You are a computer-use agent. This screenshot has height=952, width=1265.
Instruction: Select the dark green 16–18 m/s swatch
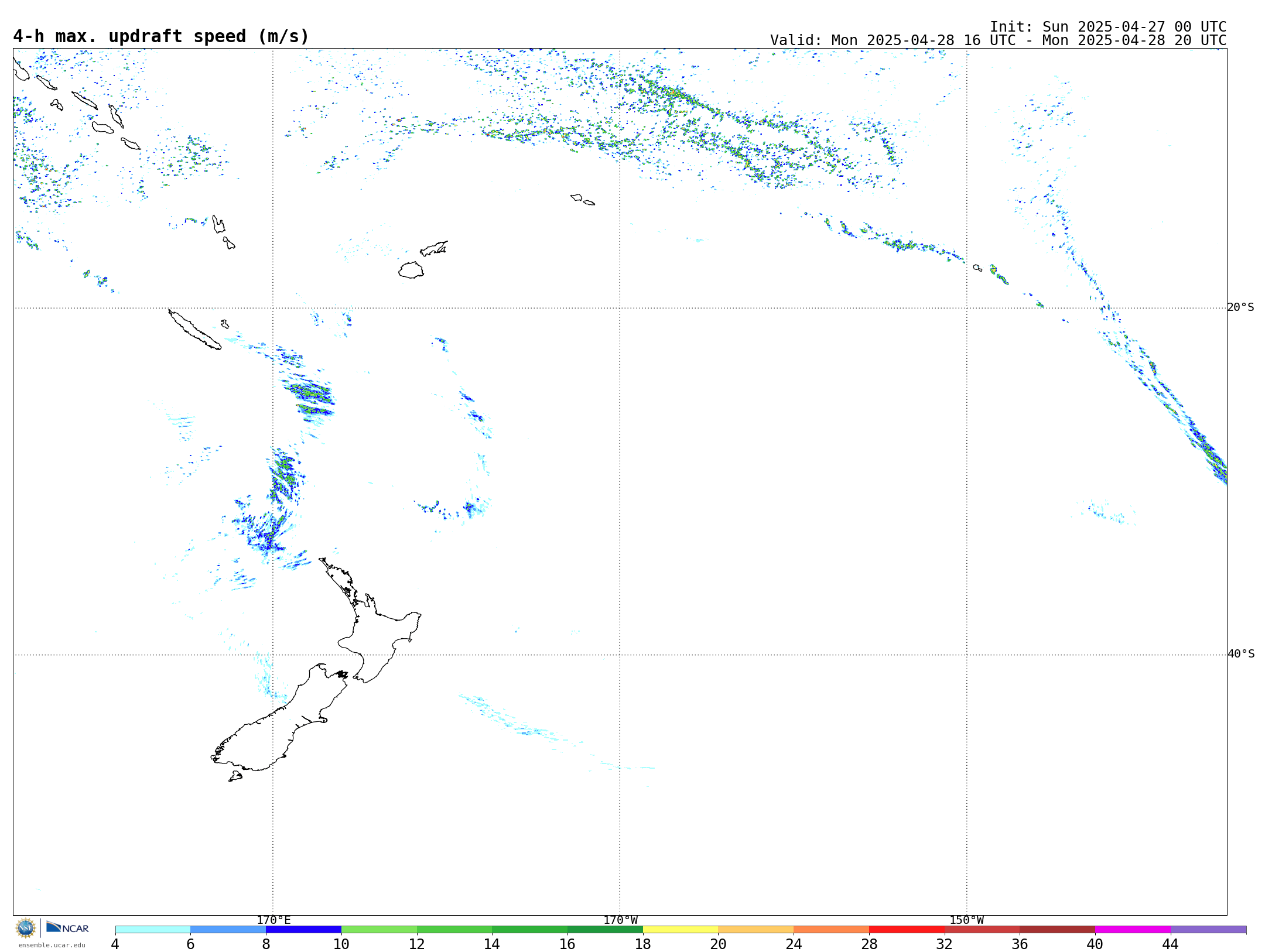tap(605, 929)
